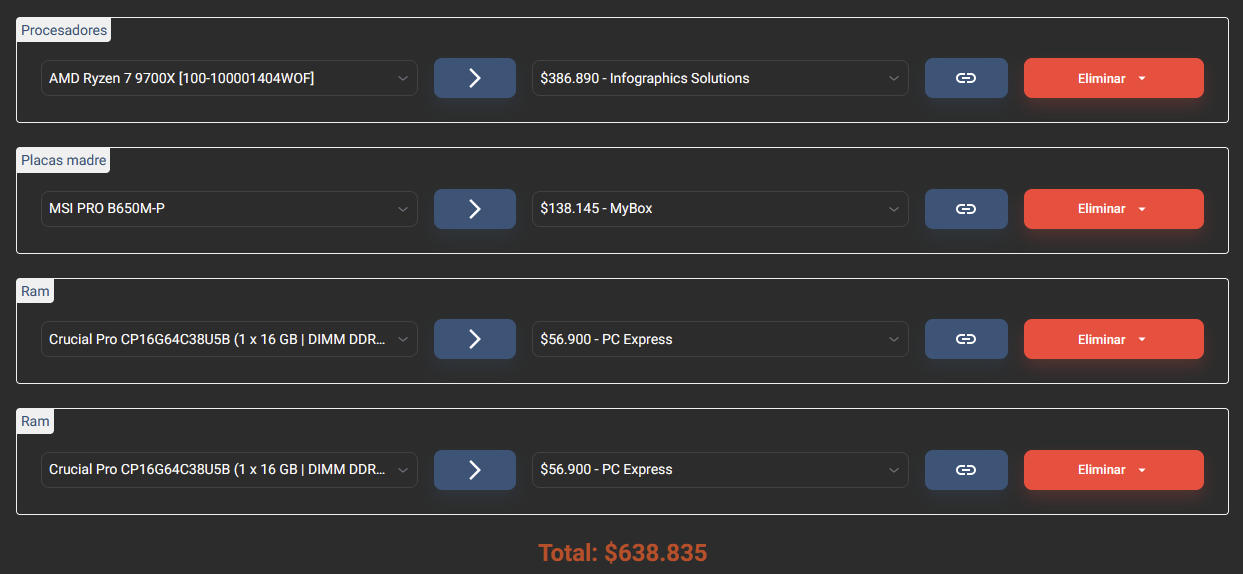Open the MSI PRO B650M-P motherboard dropdown
The height and width of the screenshot is (574, 1243).
pos(229,209)
